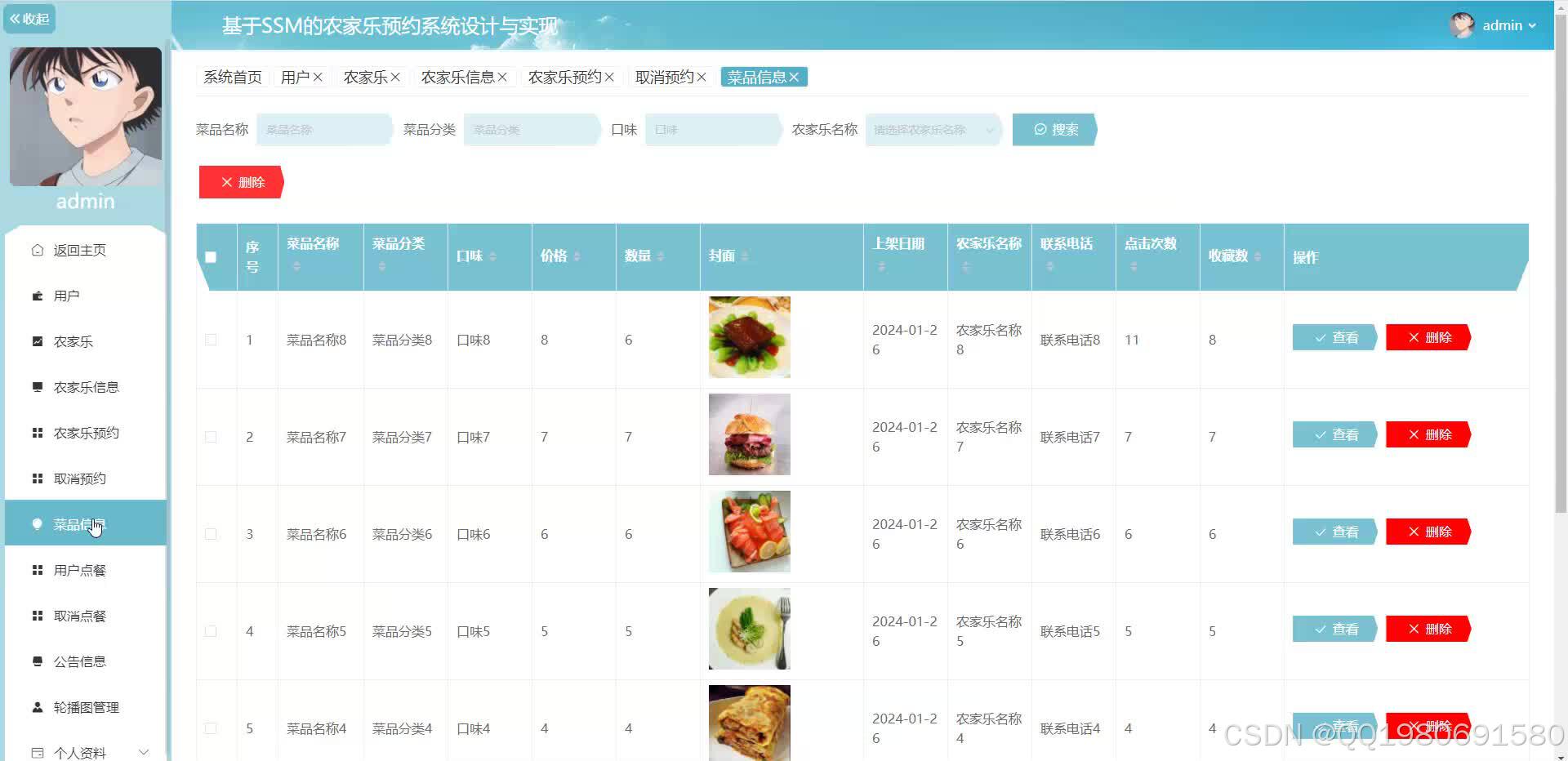Open the 用户 sidebar icon
1568x761 pixels.
[38, 296]
